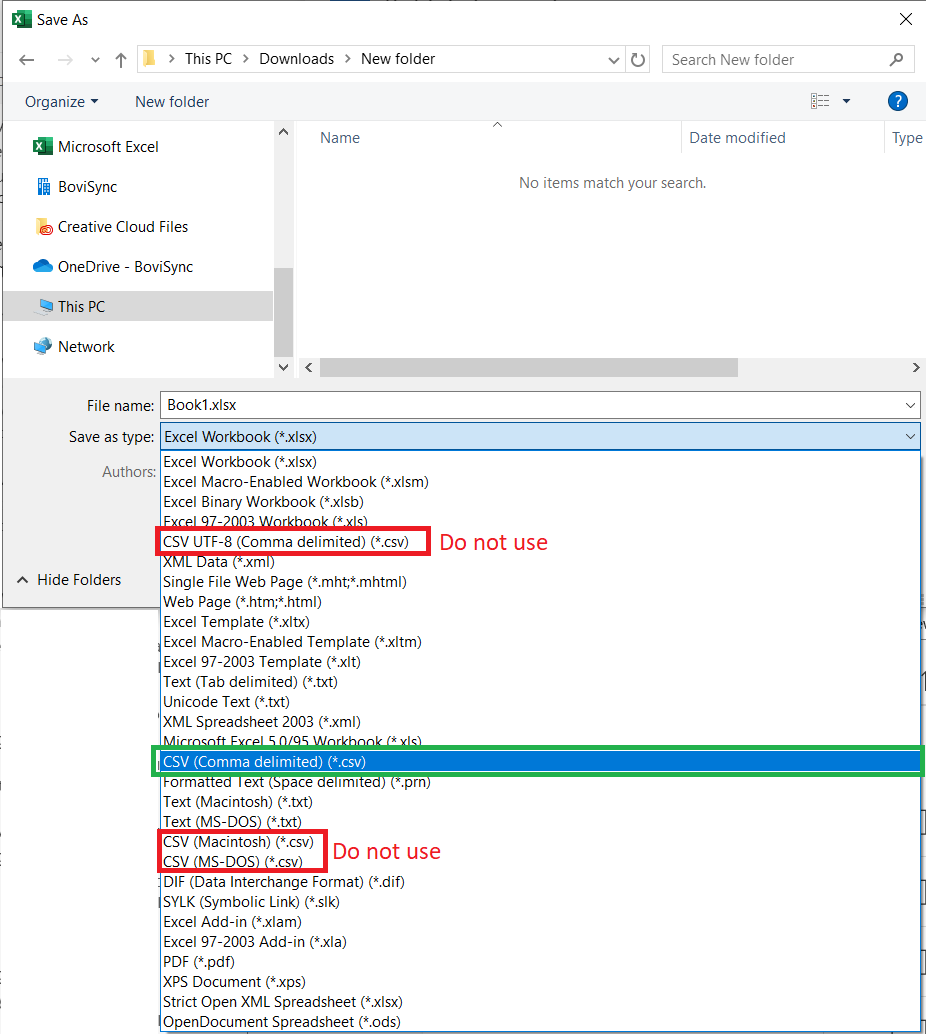Viewport: 926px width, 1036px height.
Task: Choose Excel Workbook (*.xlsx) from the list
Action: click(x=541, y=462)
